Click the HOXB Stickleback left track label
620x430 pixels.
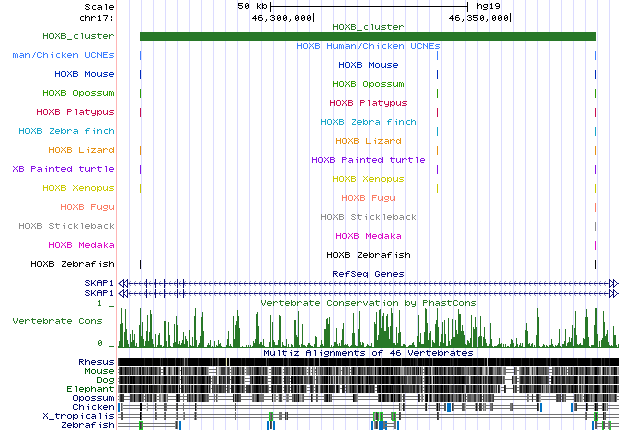point(66,226)
